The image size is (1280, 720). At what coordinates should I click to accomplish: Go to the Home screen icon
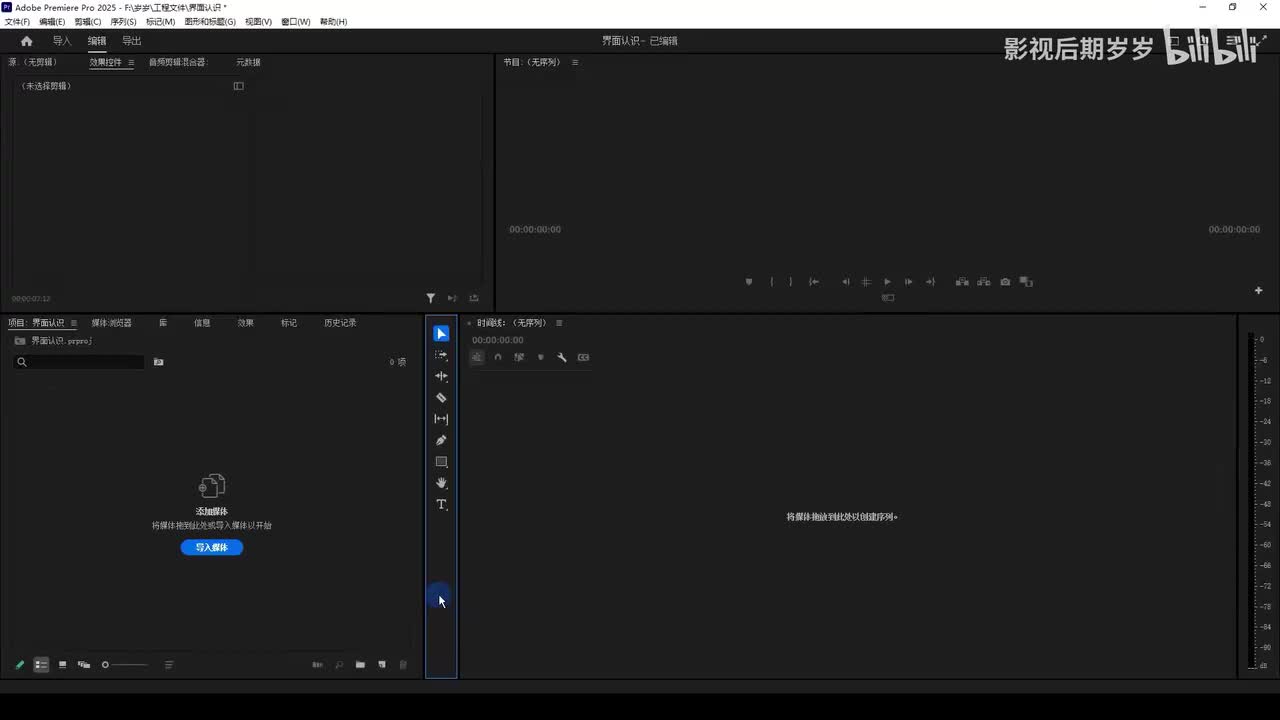27,41
